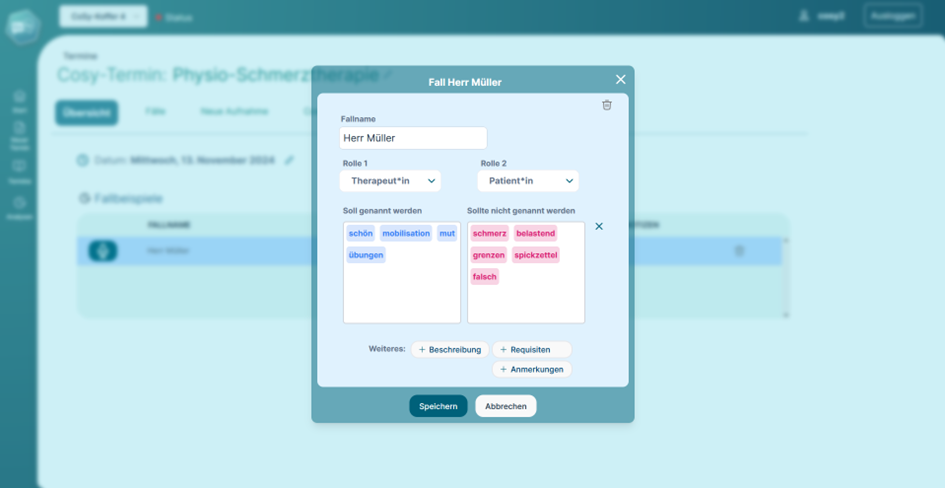Click the microphone icon in the Herr Müller row
Viewport: 945px width, 488px height.
pos(103,251)
